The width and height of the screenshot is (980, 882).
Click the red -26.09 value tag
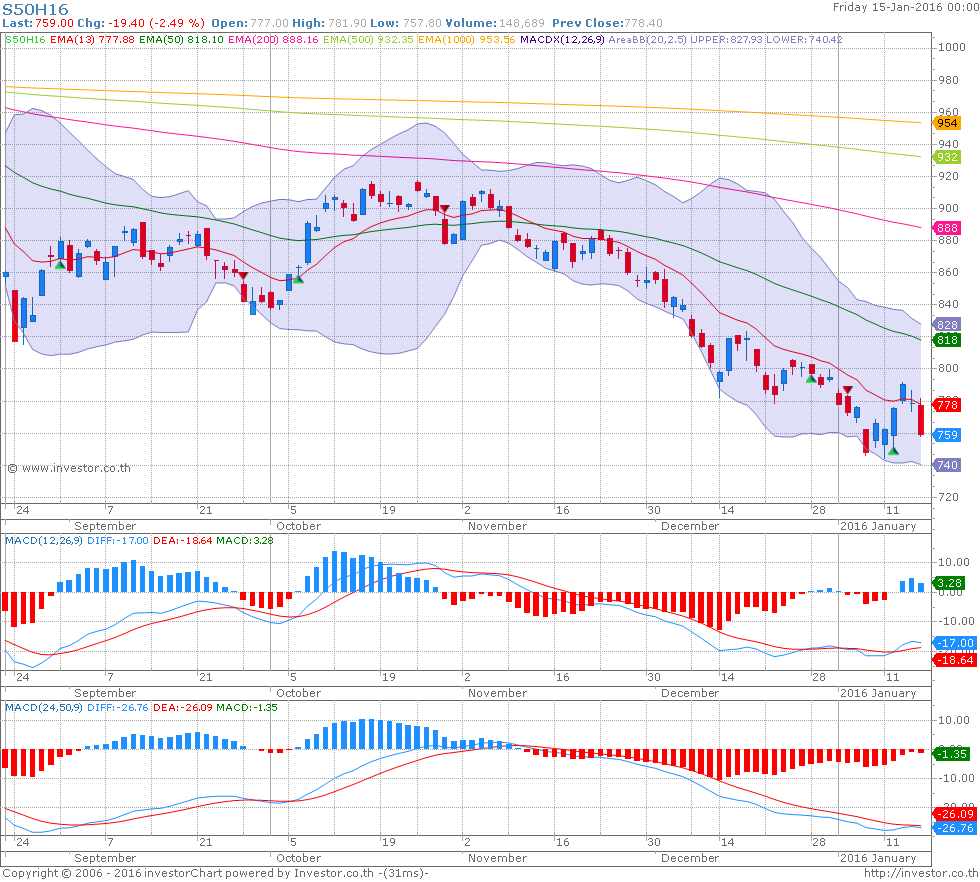(x=954, y=814)
